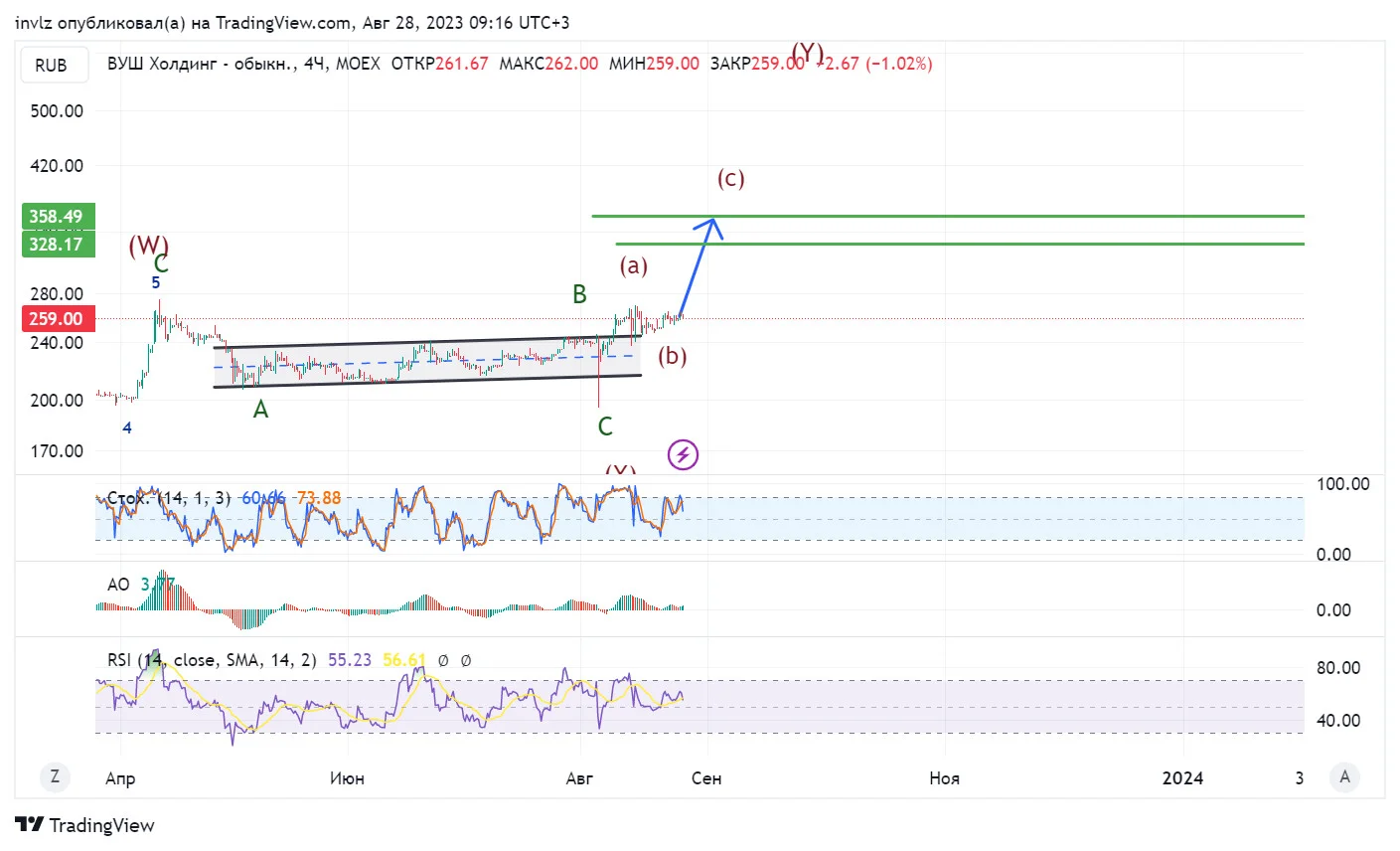Select the blue arrow drawing on chart
This screenshot has width=1400, height=851.
click(700, 266)
